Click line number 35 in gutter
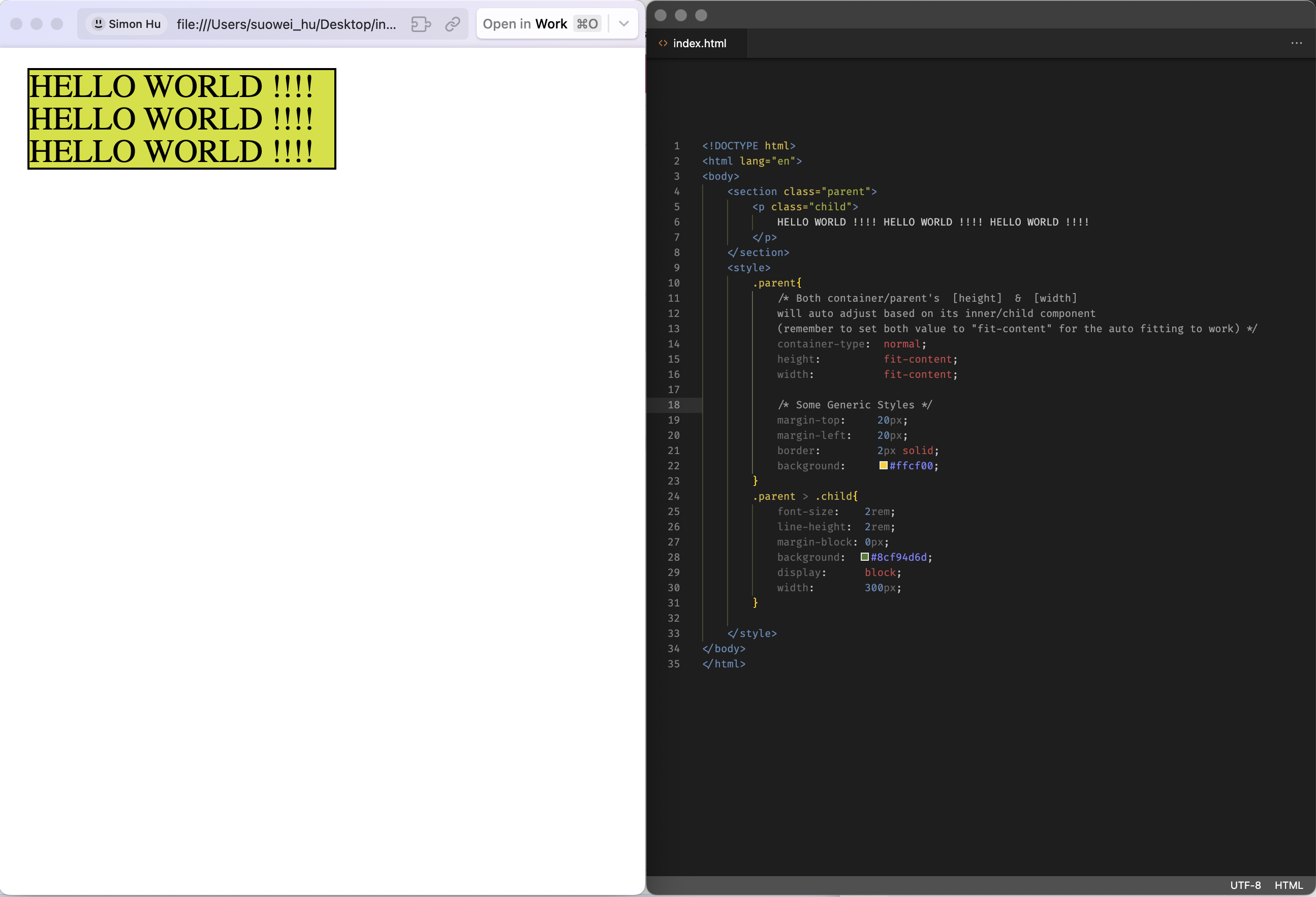This screenshot has width=1316, height=897. point(673,664)
